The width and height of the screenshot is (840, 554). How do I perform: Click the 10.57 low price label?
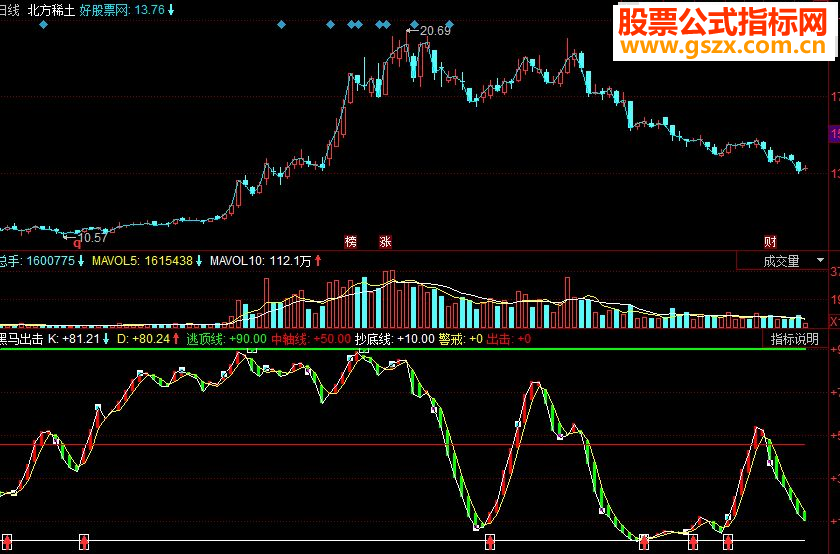tap(92, 237)
